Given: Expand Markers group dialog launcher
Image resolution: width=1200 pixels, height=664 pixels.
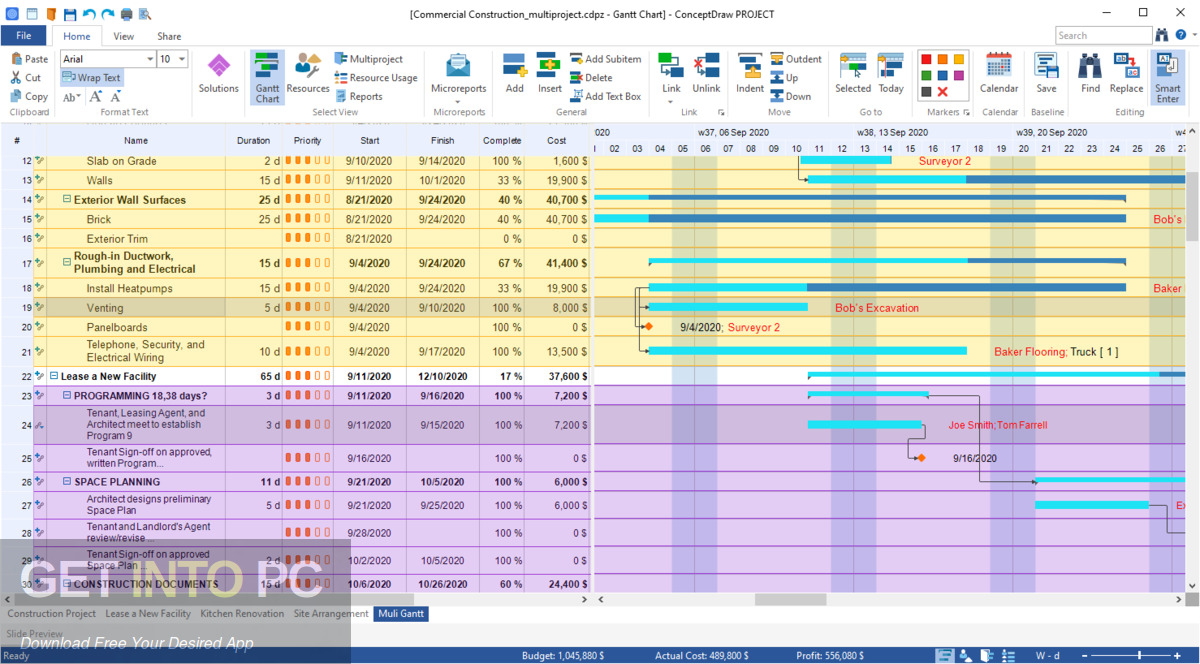Looking at the screenshot, I should [x=966, y=112].
